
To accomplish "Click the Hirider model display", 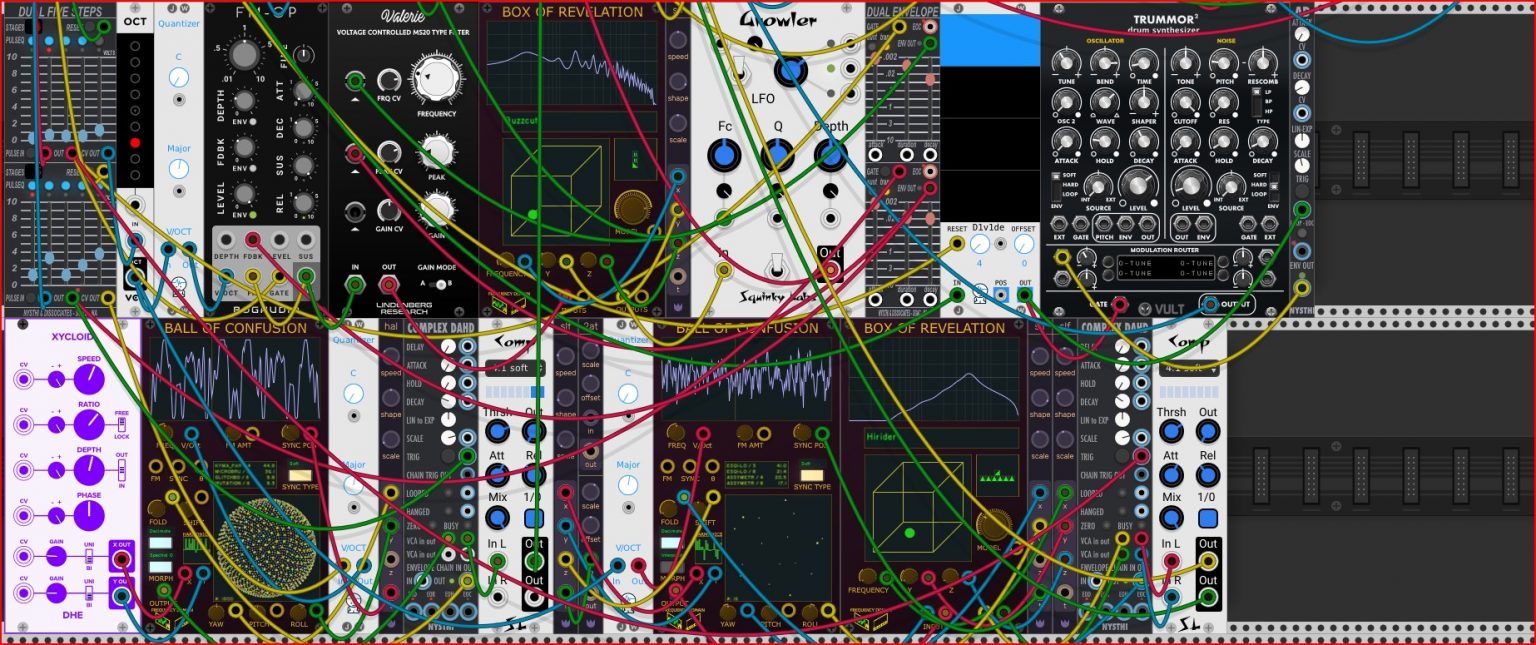I will pyautogui.click(x=941, y=438).
